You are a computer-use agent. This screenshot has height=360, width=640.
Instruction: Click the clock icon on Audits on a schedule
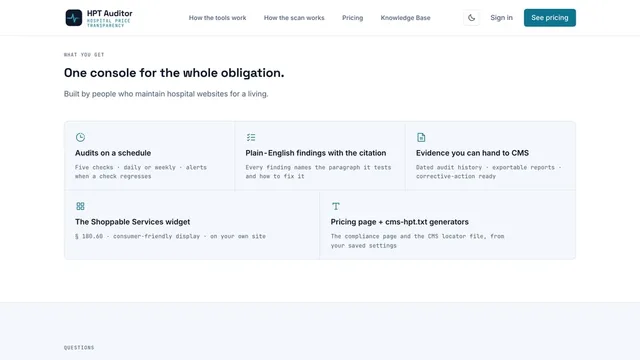80,137
